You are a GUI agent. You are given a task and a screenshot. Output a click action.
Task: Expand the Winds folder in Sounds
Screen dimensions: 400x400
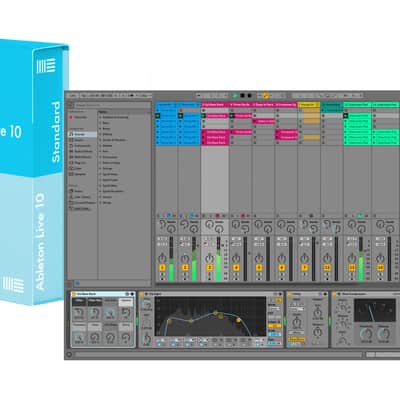coord(100,203)
